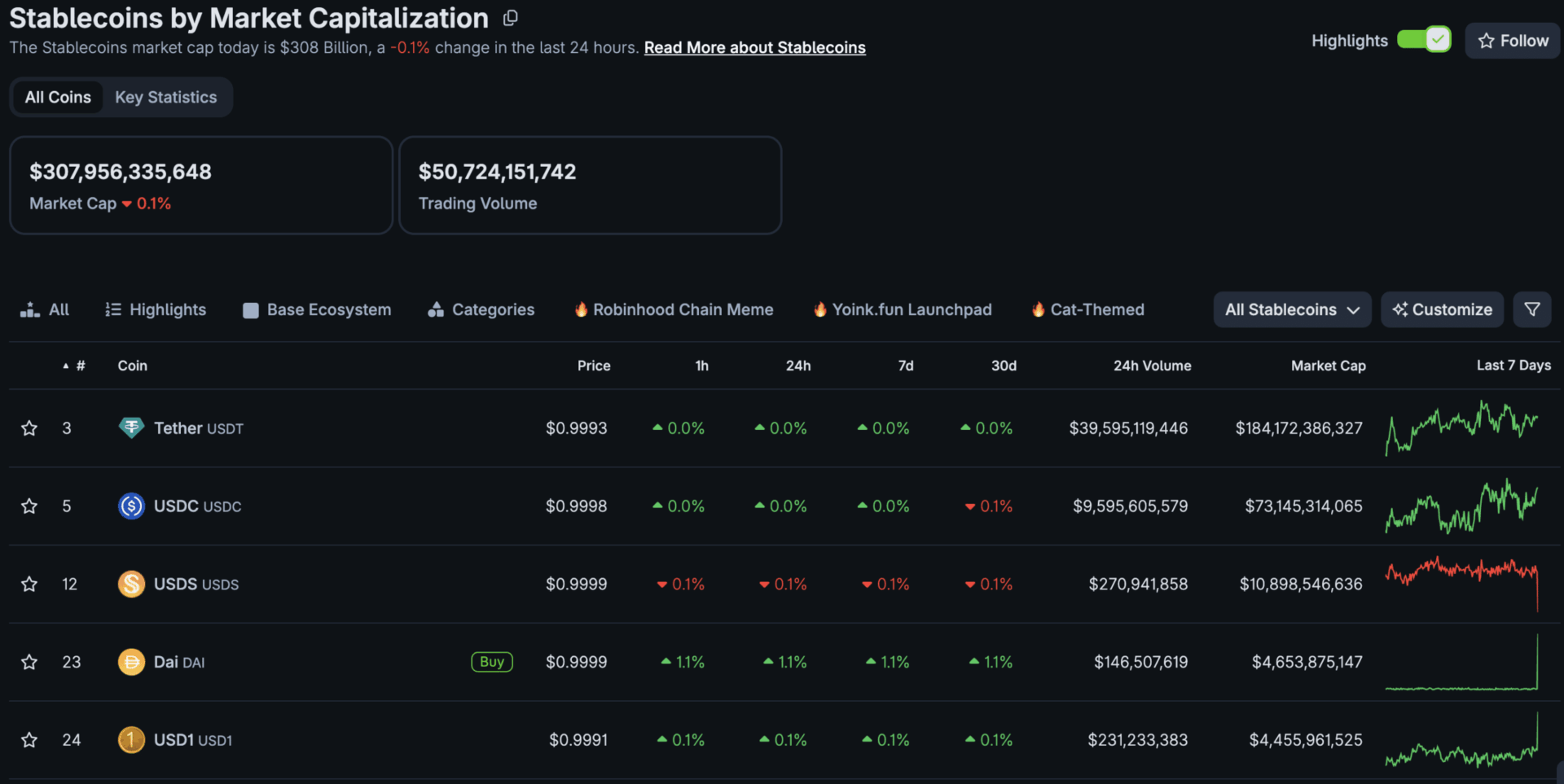Open USDC 7-day sparkline chart
This screenshot has height=784, width=1564.
pos(1462,506)
